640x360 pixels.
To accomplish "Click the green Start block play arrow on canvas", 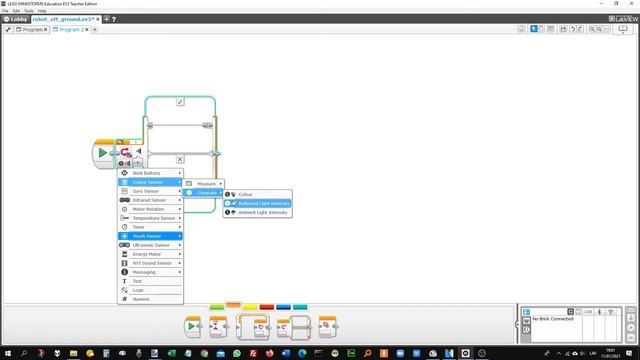I will tap(103, 153).
